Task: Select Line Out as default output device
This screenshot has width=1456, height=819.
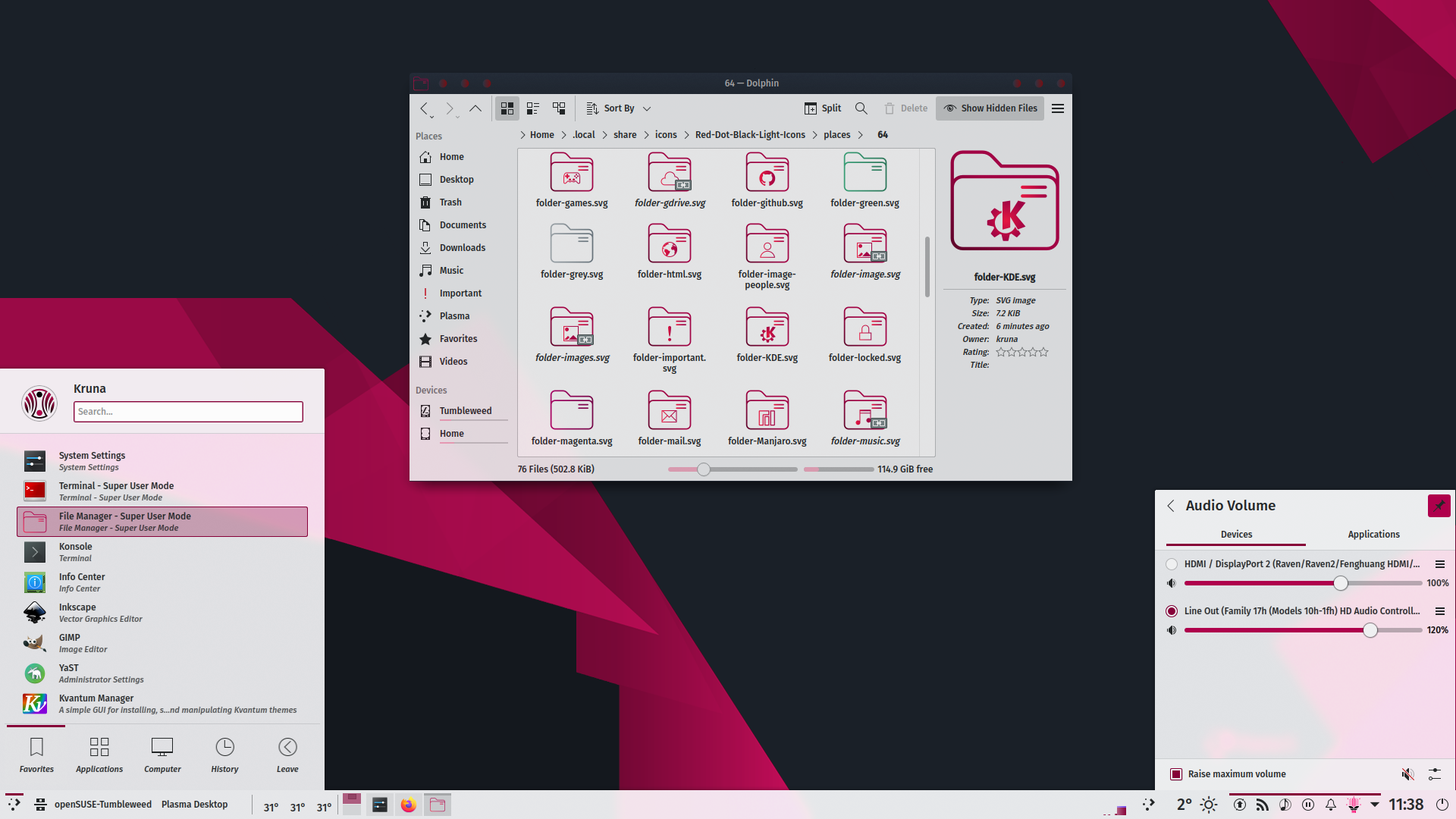Action: click(1172, 611)
